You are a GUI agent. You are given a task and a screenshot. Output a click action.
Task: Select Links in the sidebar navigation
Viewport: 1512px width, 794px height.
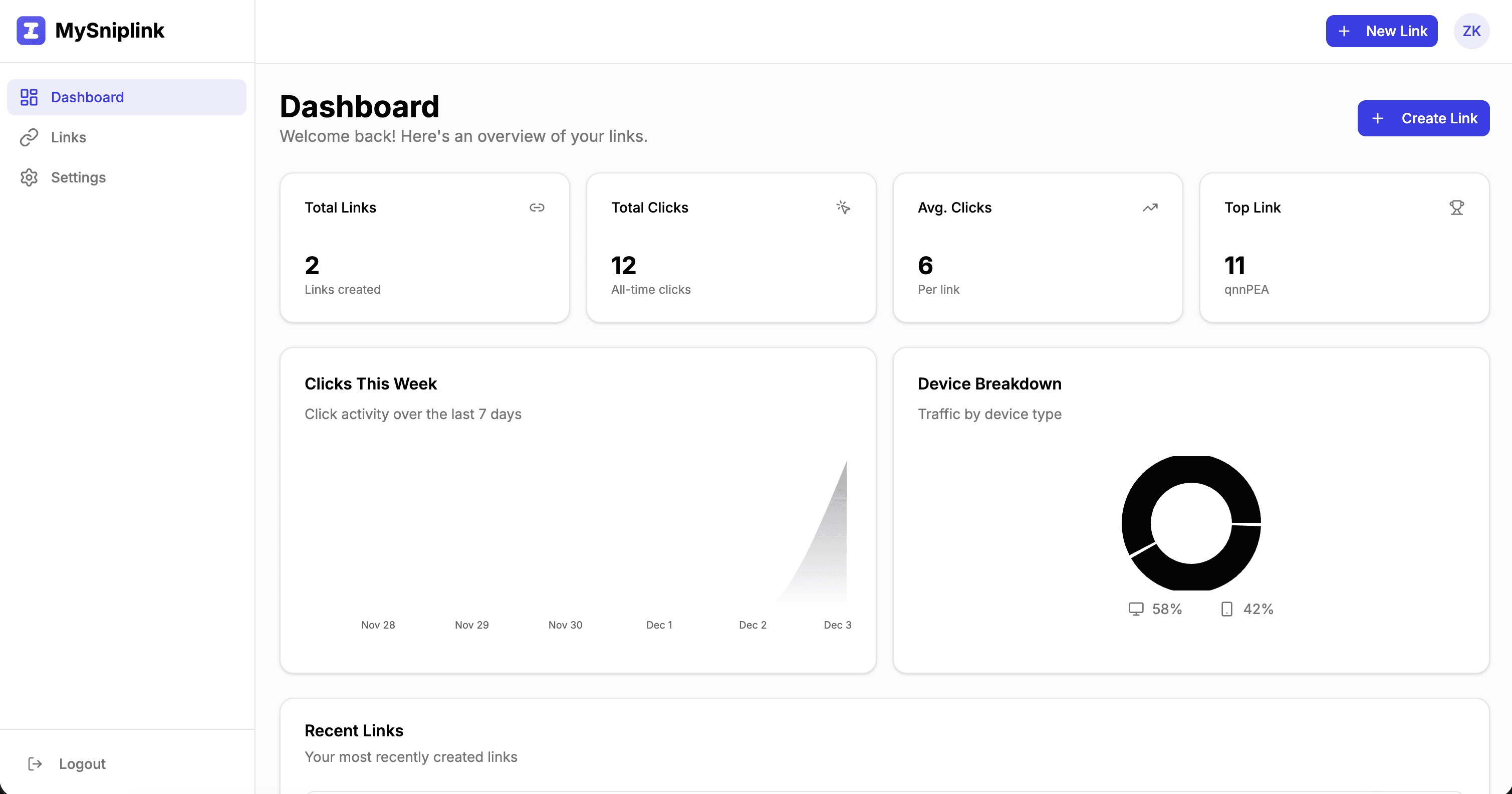click(69, 137)
